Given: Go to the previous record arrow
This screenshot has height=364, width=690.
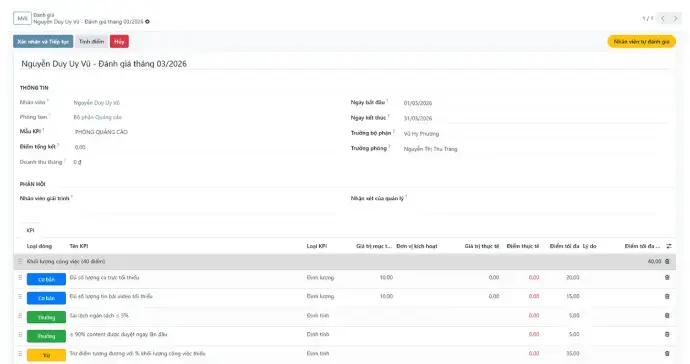Looking at the screenshot, I should tap(663, 18).
